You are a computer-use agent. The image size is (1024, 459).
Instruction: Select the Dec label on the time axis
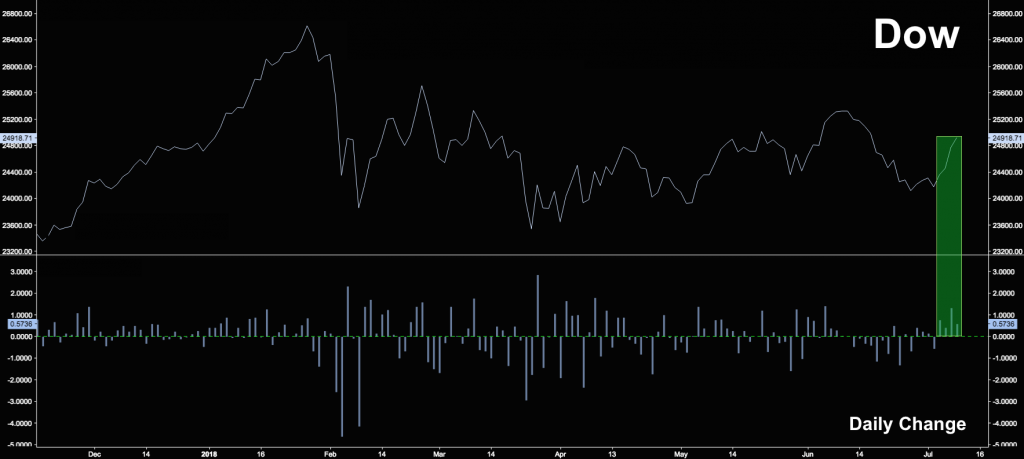point(94,451)
